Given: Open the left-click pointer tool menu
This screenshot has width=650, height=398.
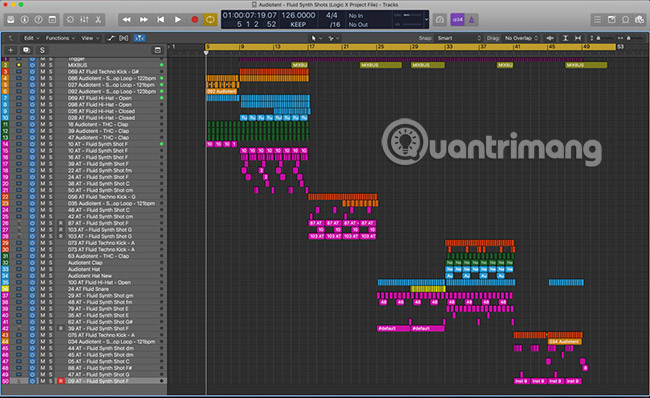Looking at the screenshot, I should click(x=317, y=38).
